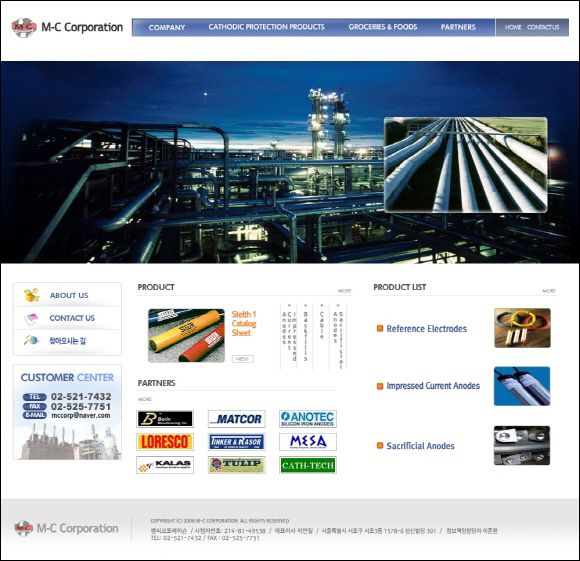Click MORE next to PRODUCT LIST heading
Viewport: 580px width, 561px height.
(549, 291)
